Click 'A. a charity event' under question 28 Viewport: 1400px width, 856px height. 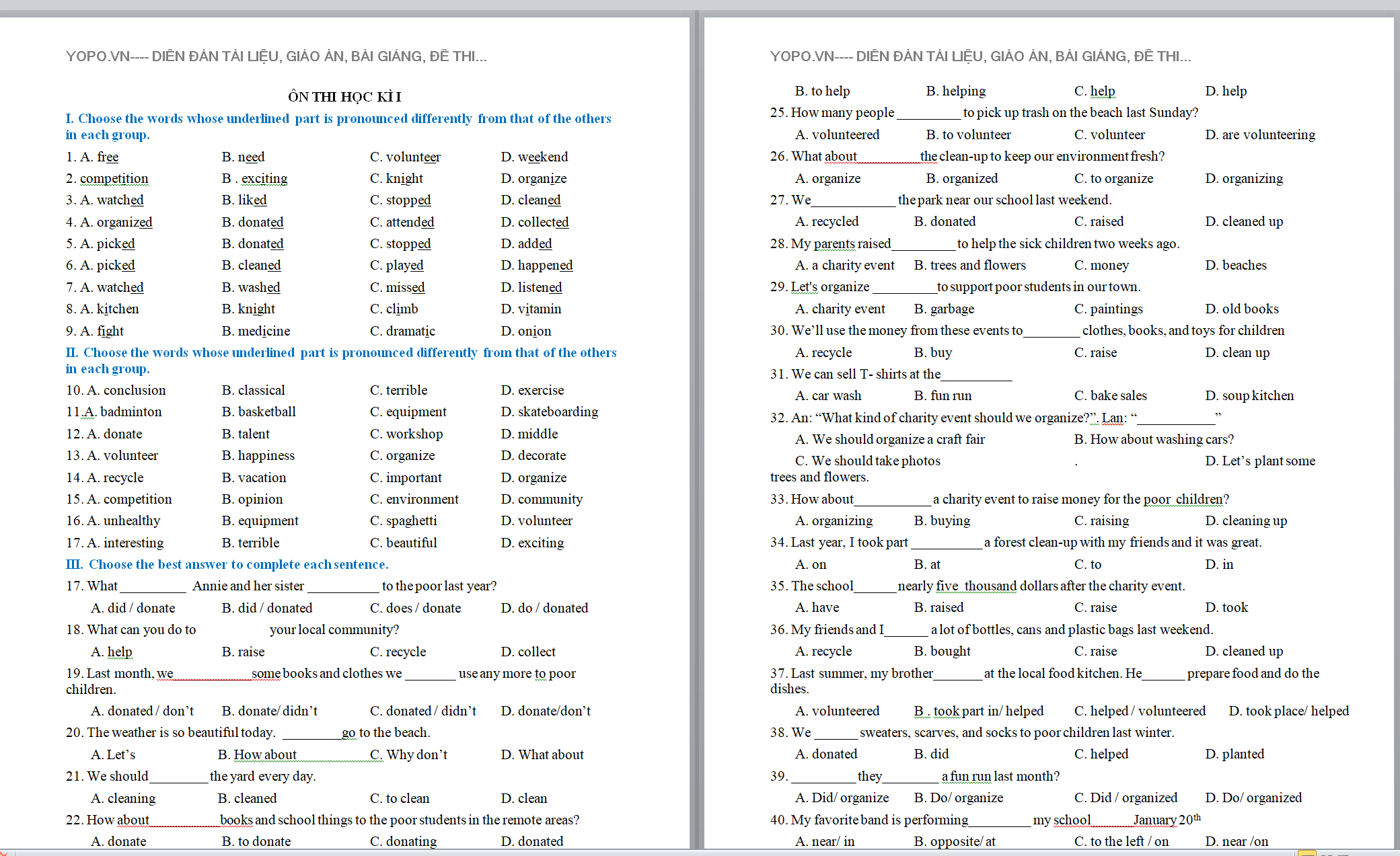[x=844, y=265]
